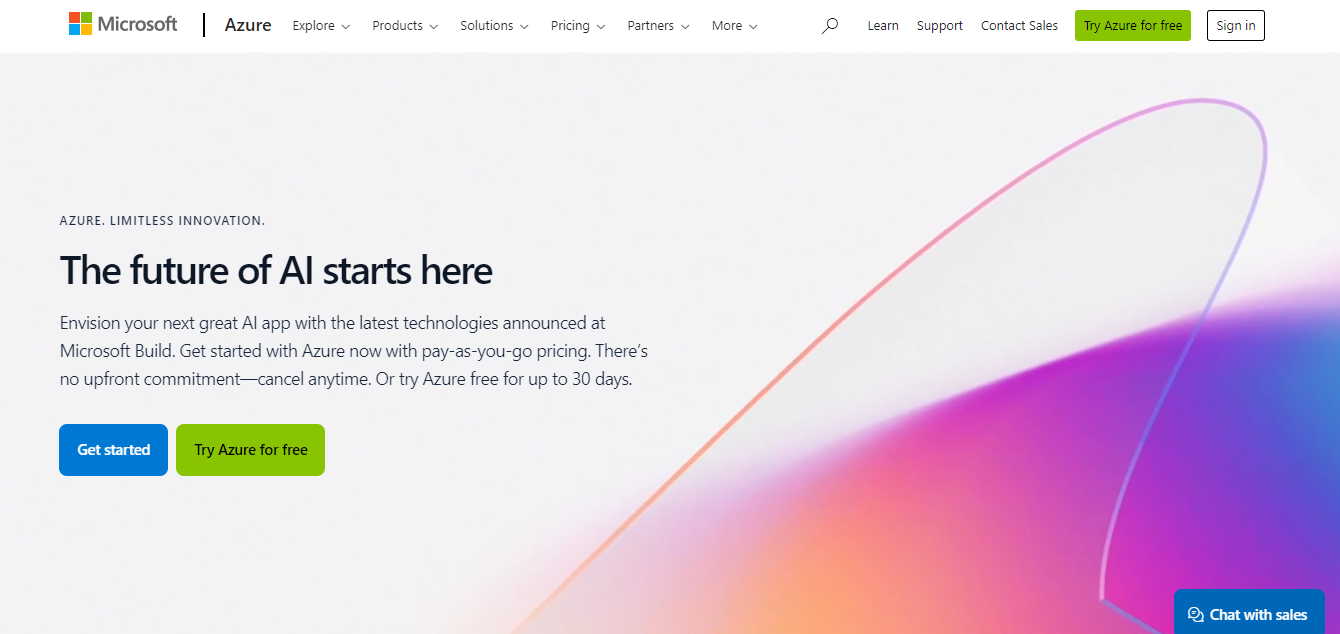This screenshot has height=634, width=1340.
Task: Click the chevron next to Explore
Action: [345, 27]
